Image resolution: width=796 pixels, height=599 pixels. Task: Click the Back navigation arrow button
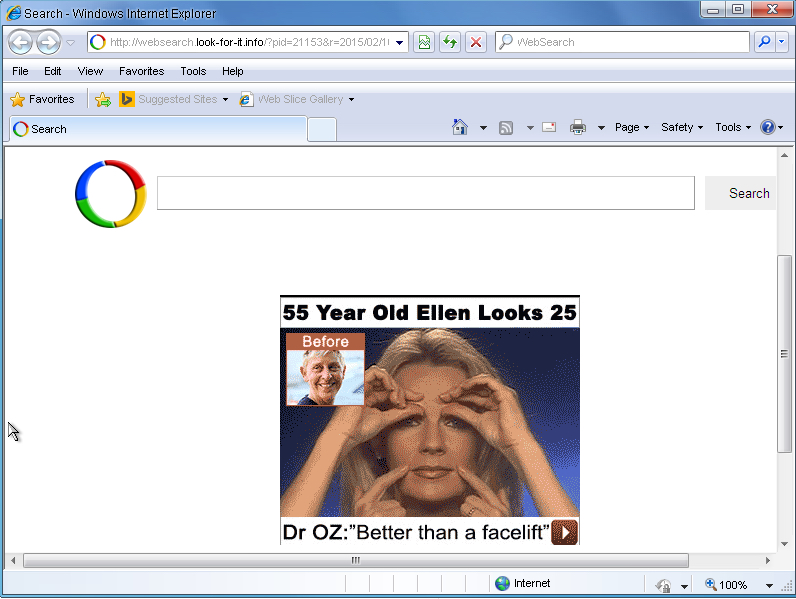click(x=20, y=42)
